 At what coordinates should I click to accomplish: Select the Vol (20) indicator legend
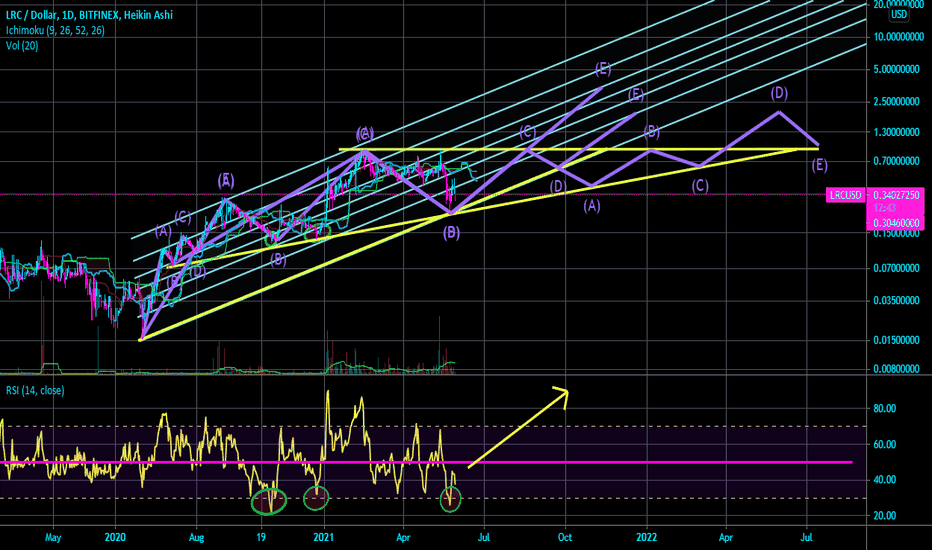point(22,46)
